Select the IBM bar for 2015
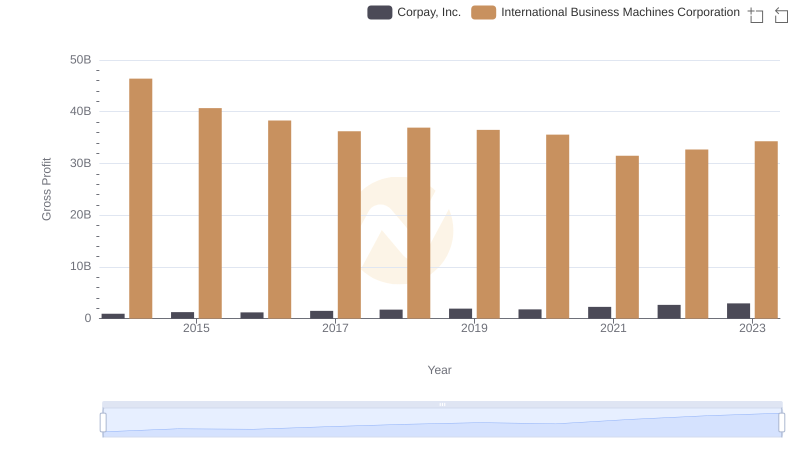 210,213
